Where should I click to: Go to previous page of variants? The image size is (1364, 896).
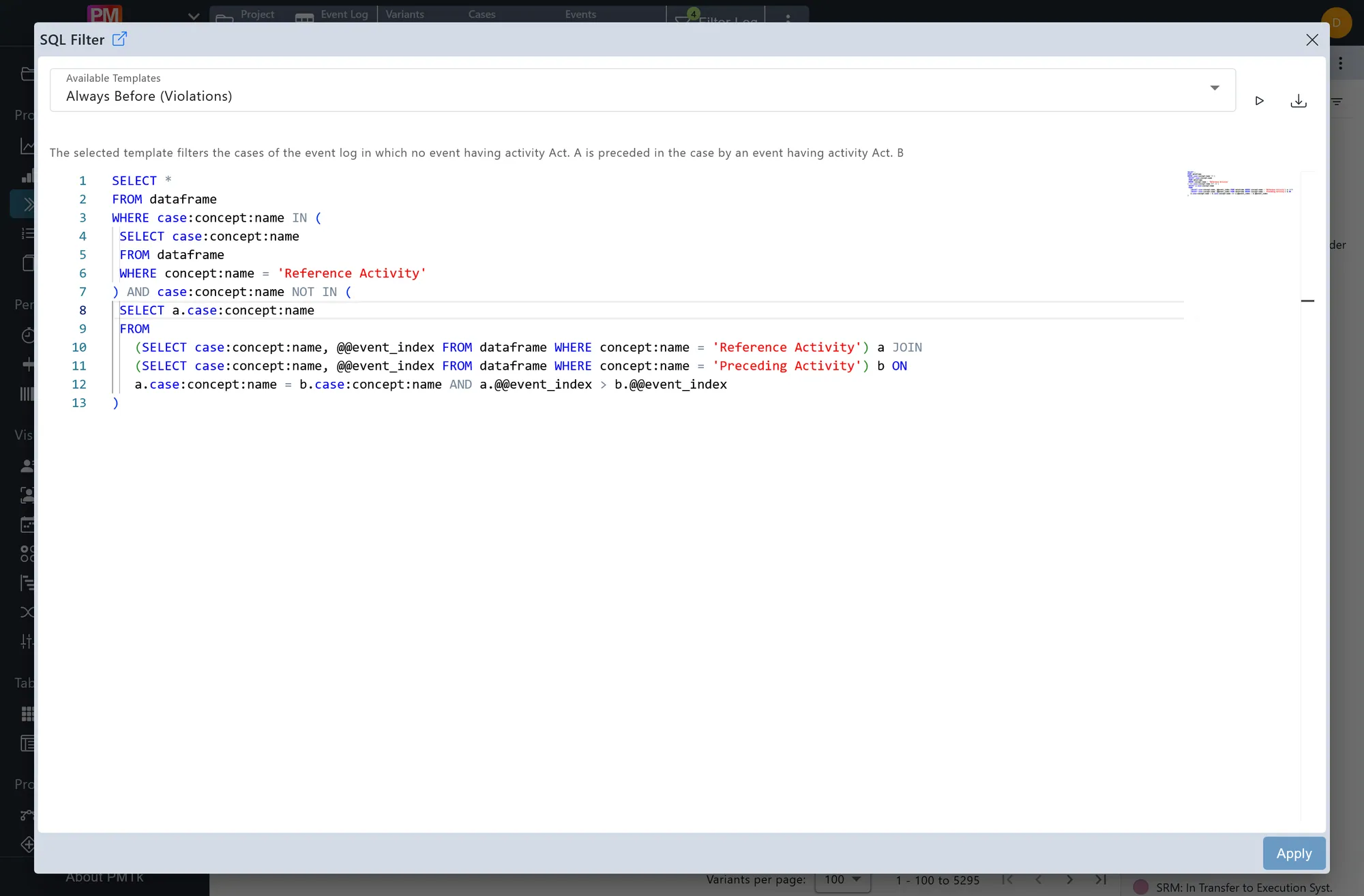click(x=1038, y=880)
